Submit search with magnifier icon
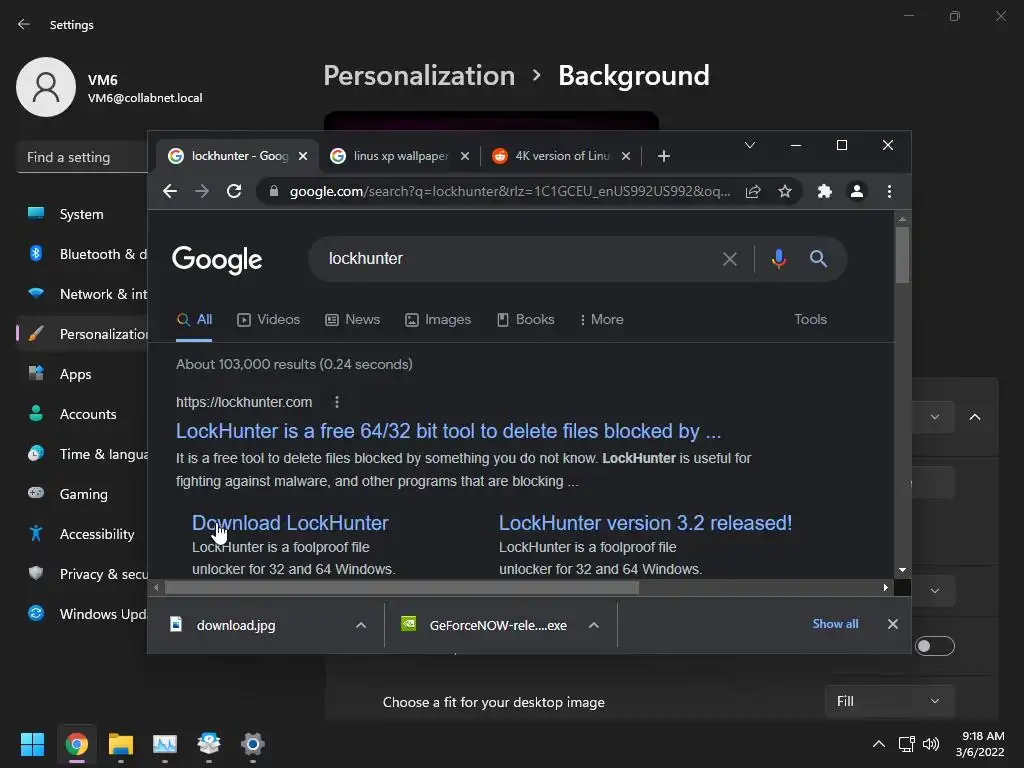 coord(818,259)
